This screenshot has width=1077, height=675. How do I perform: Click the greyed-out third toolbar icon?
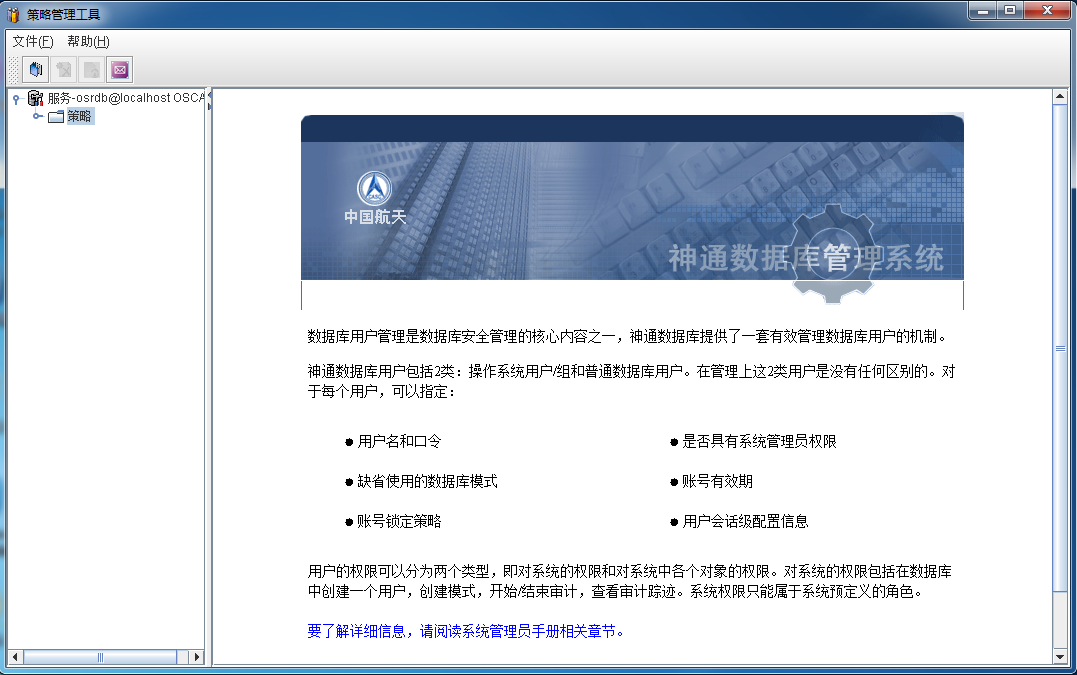tap(92, 70)
